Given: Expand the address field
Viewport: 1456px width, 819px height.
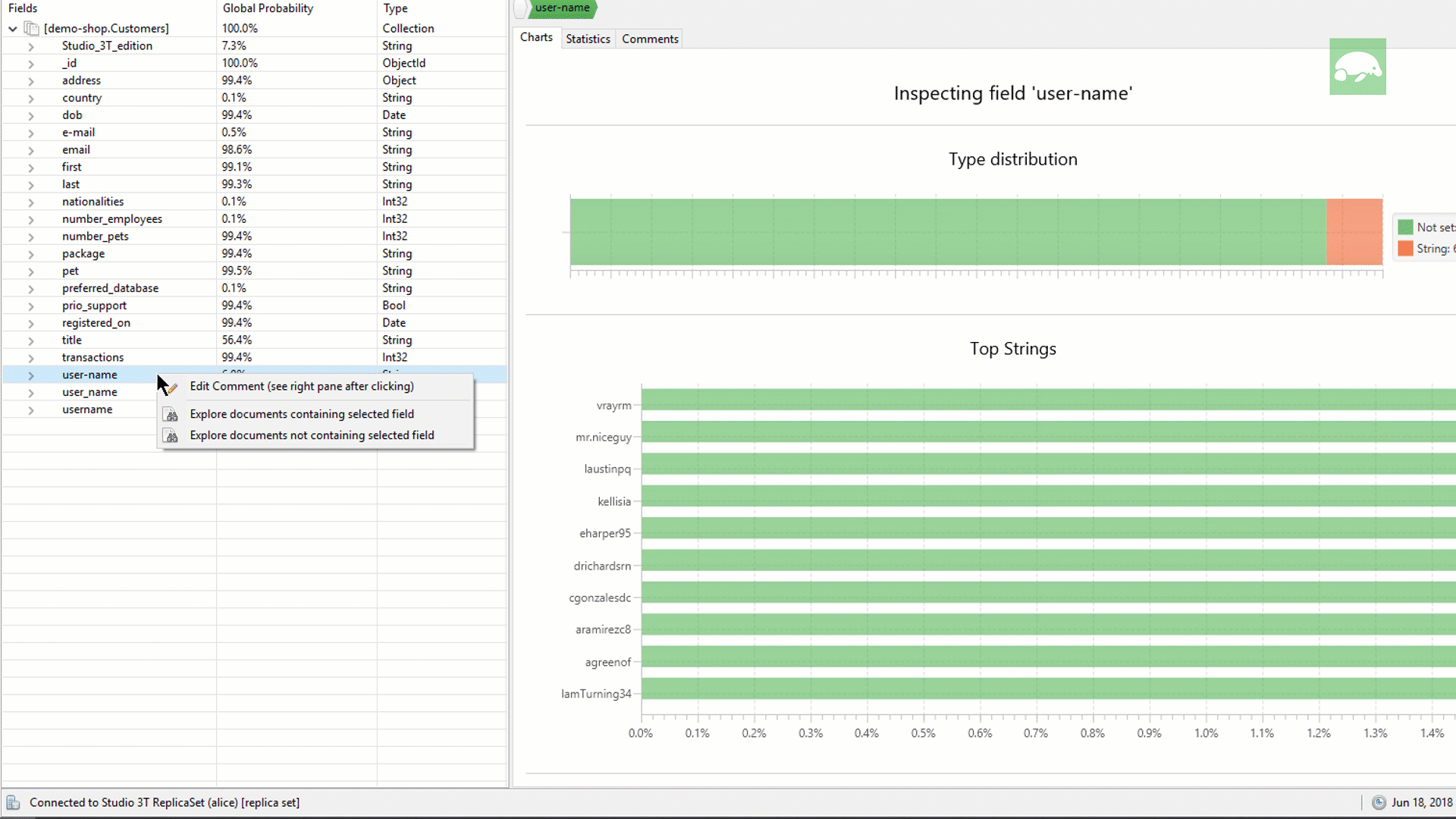Looking at the screenshot, I should pos(31,81).
